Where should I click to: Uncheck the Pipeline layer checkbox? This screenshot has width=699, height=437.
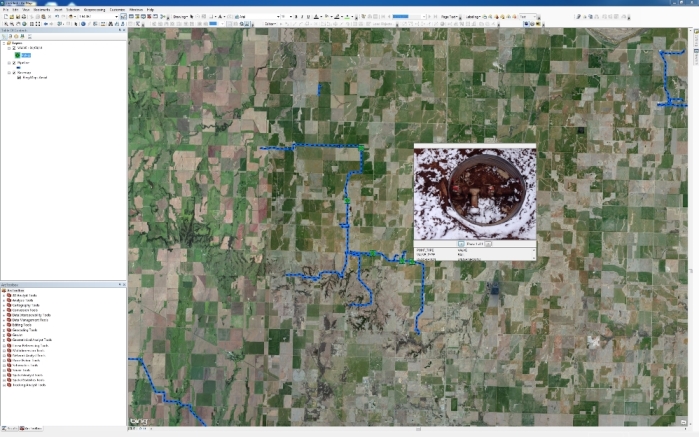[x=14, y=63]
